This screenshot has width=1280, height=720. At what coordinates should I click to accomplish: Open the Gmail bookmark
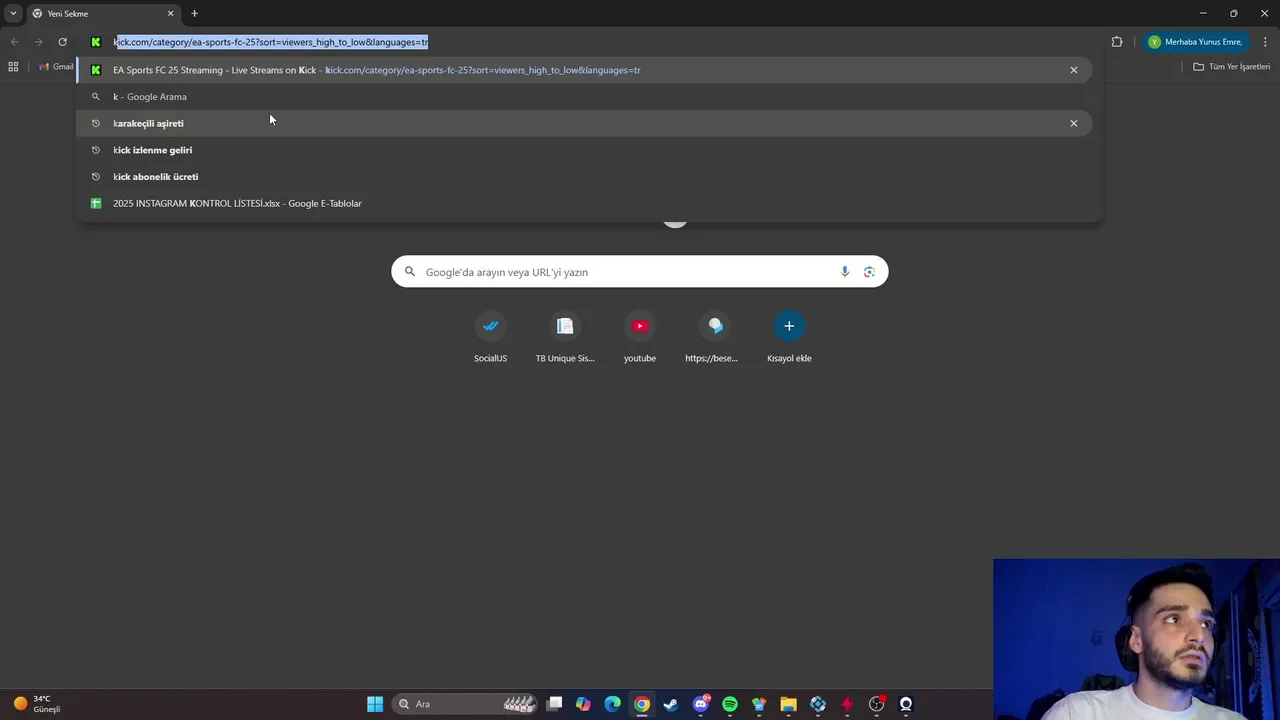click(56, 67)
